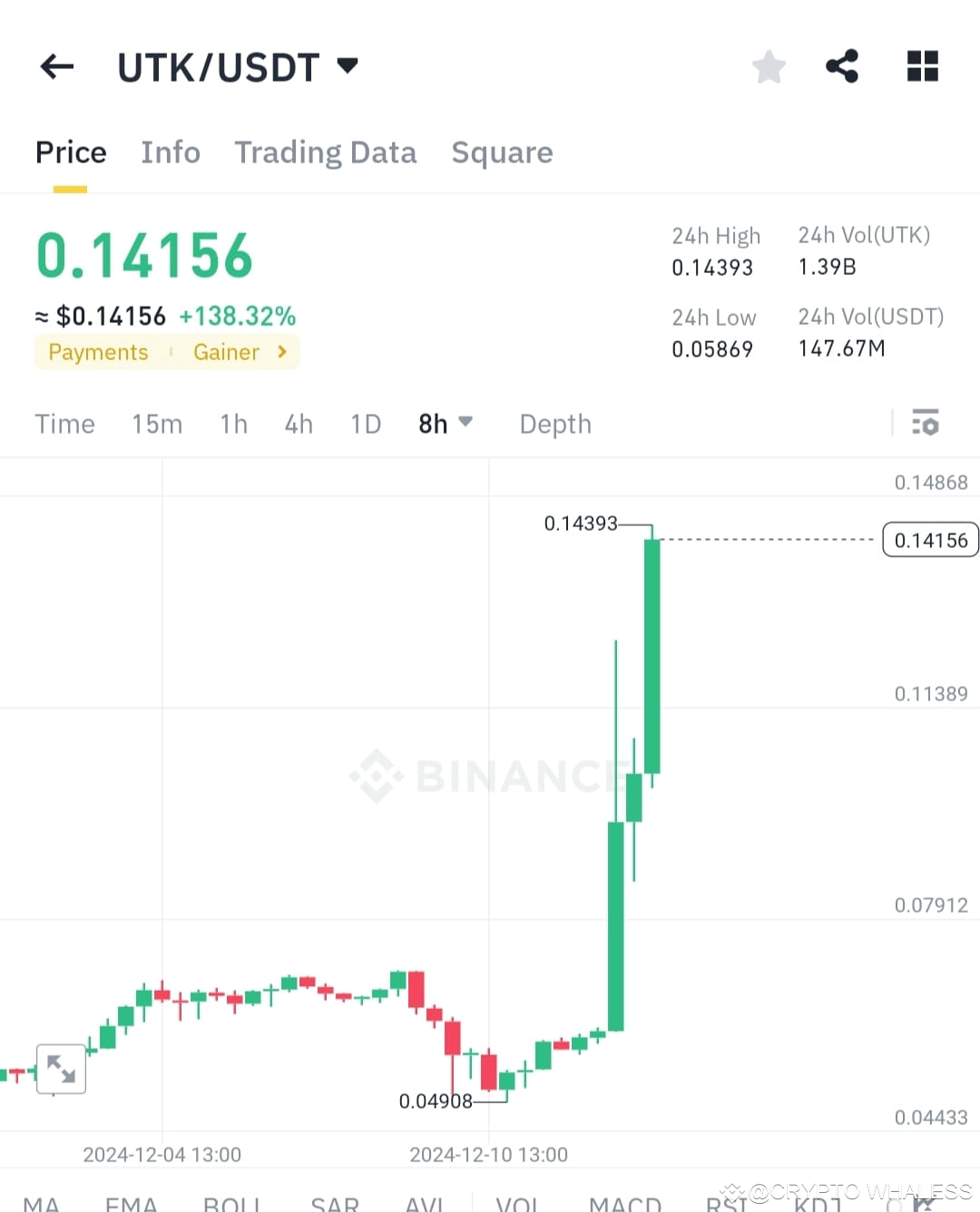Switch to the Trading Data tab
980x1212 pixels.
click(326, 151)
